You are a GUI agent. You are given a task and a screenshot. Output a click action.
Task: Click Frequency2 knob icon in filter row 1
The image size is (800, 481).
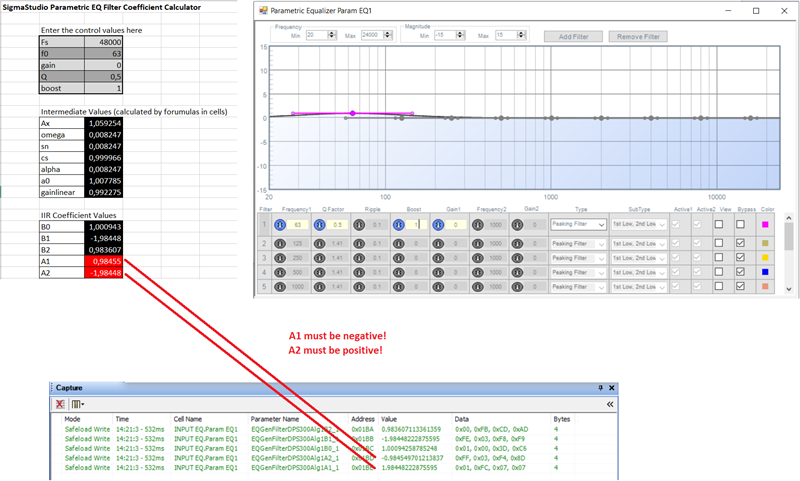478,224
